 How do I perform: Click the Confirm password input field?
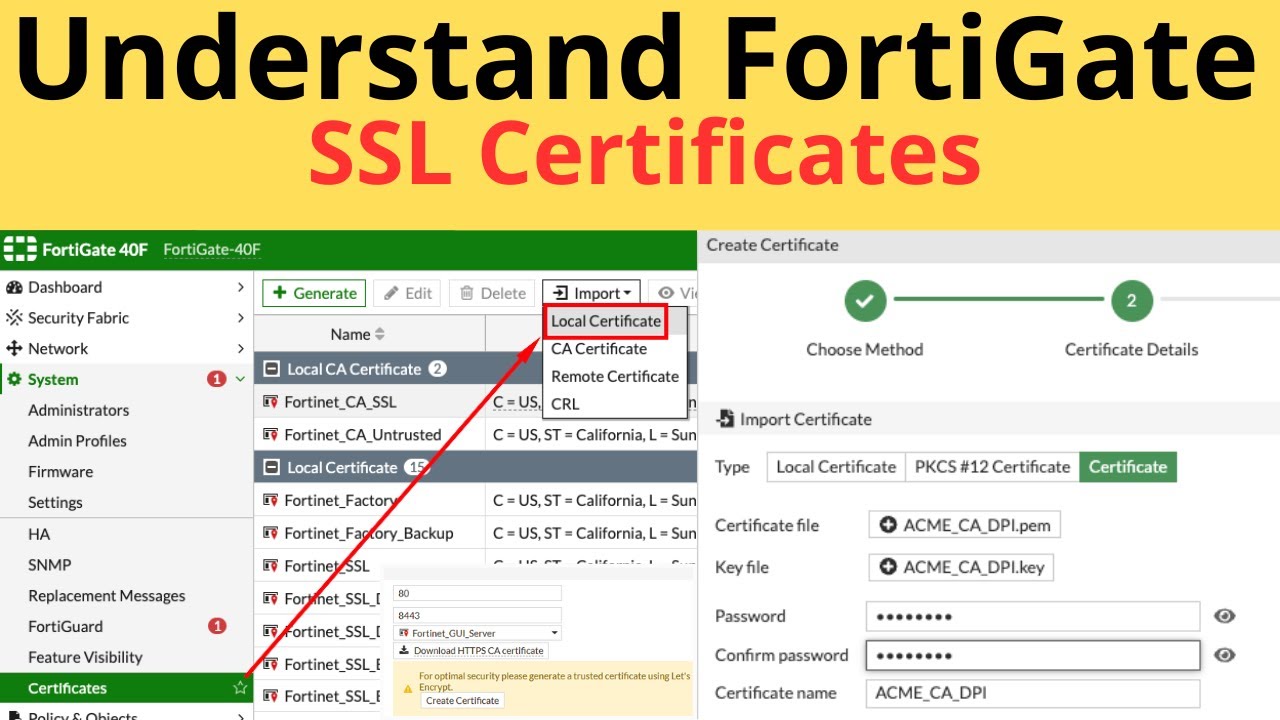[1033, 655]
